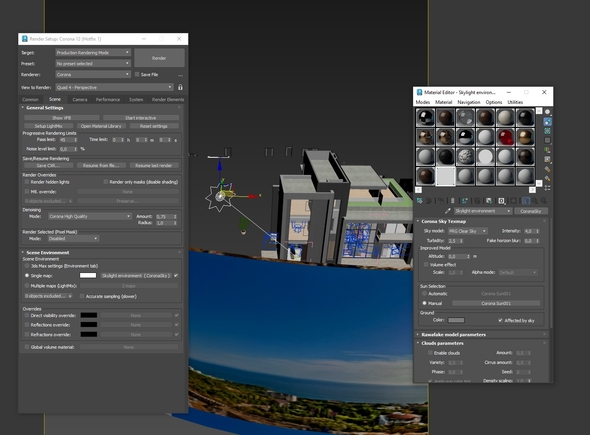Expand the Rawafake model parameters rollout
Image resolution: width=590 pixels, height=435 pixels.
(453, 335)
